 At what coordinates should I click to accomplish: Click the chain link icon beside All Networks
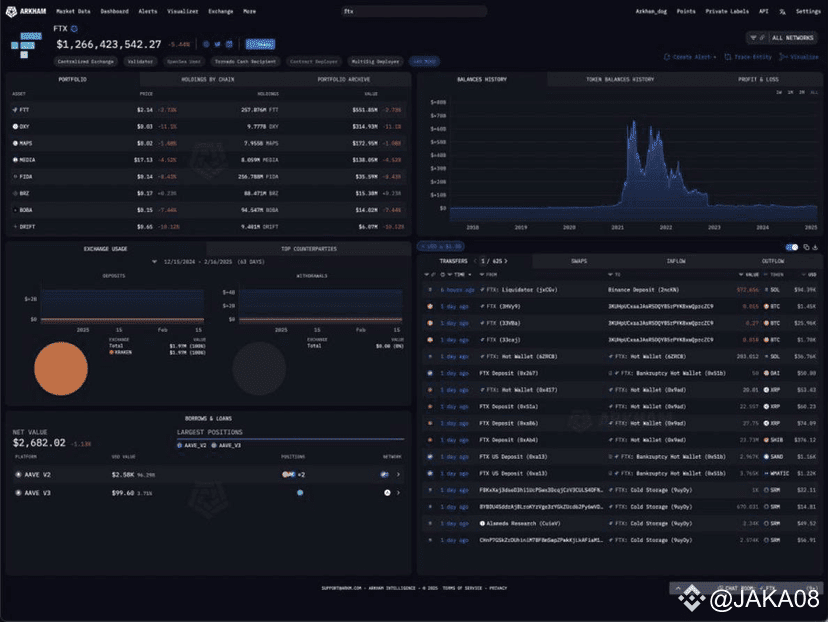[761, 37]
